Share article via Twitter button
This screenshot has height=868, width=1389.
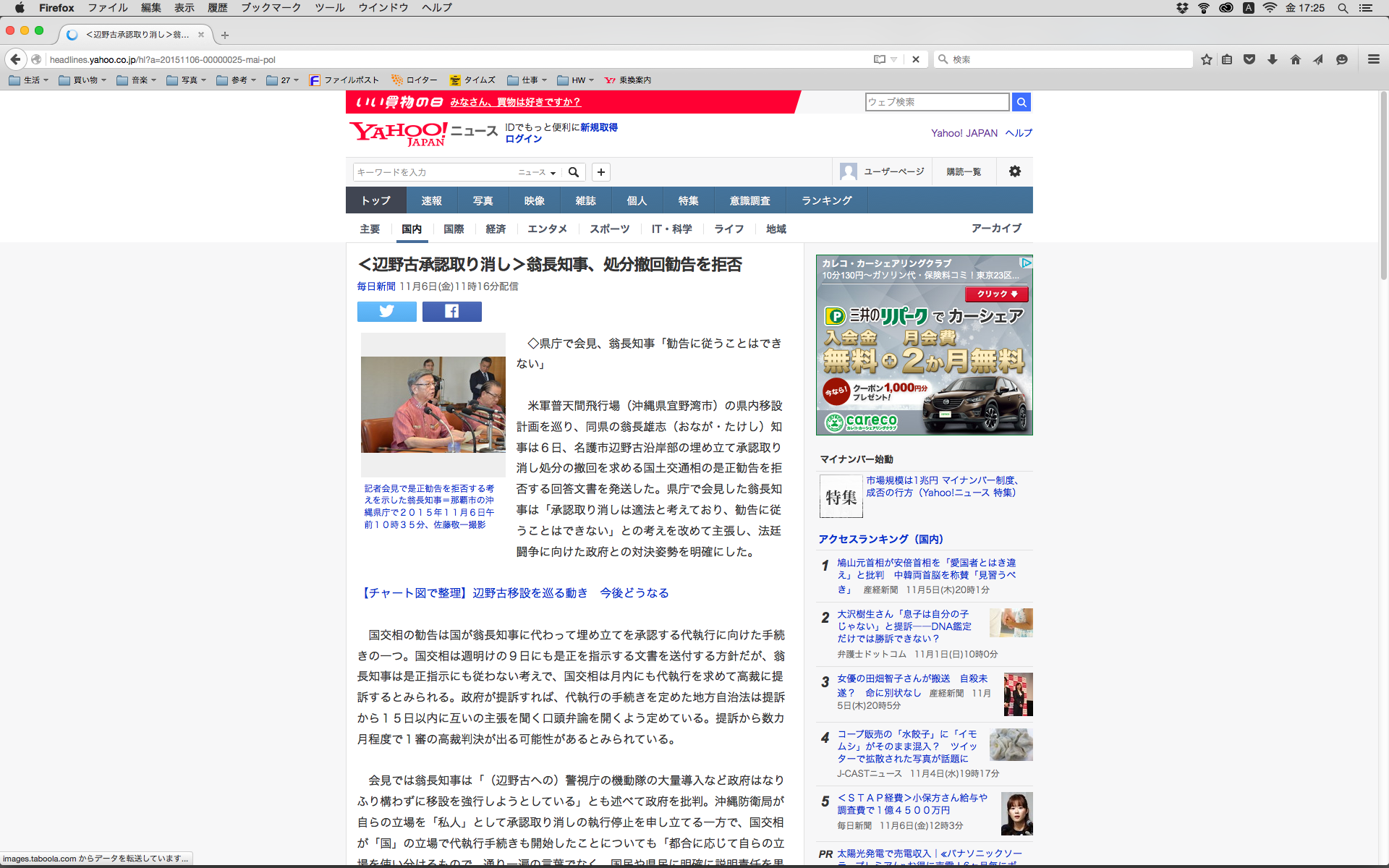coord(386,312)
